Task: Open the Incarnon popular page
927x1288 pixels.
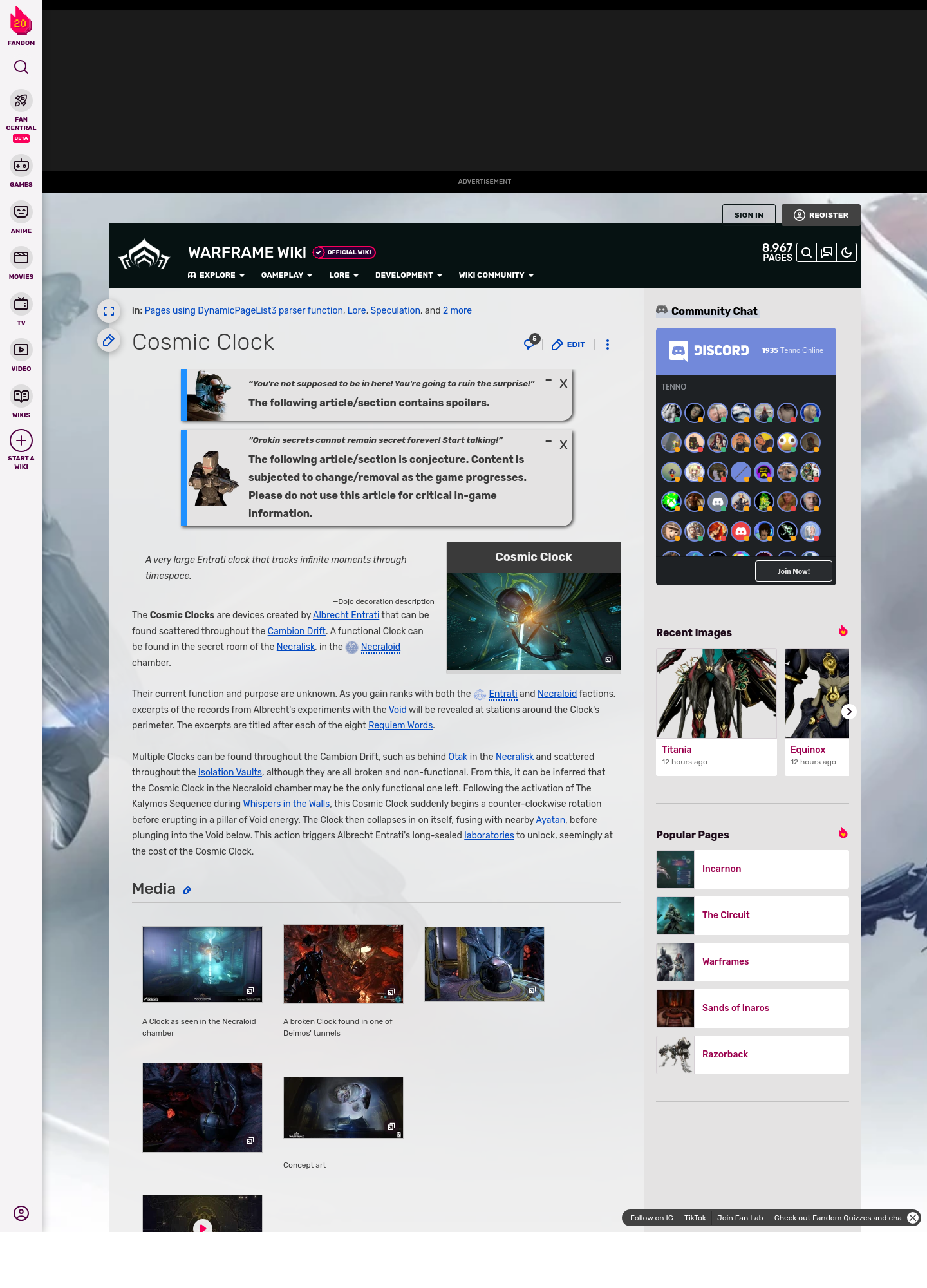Action: 753,869
